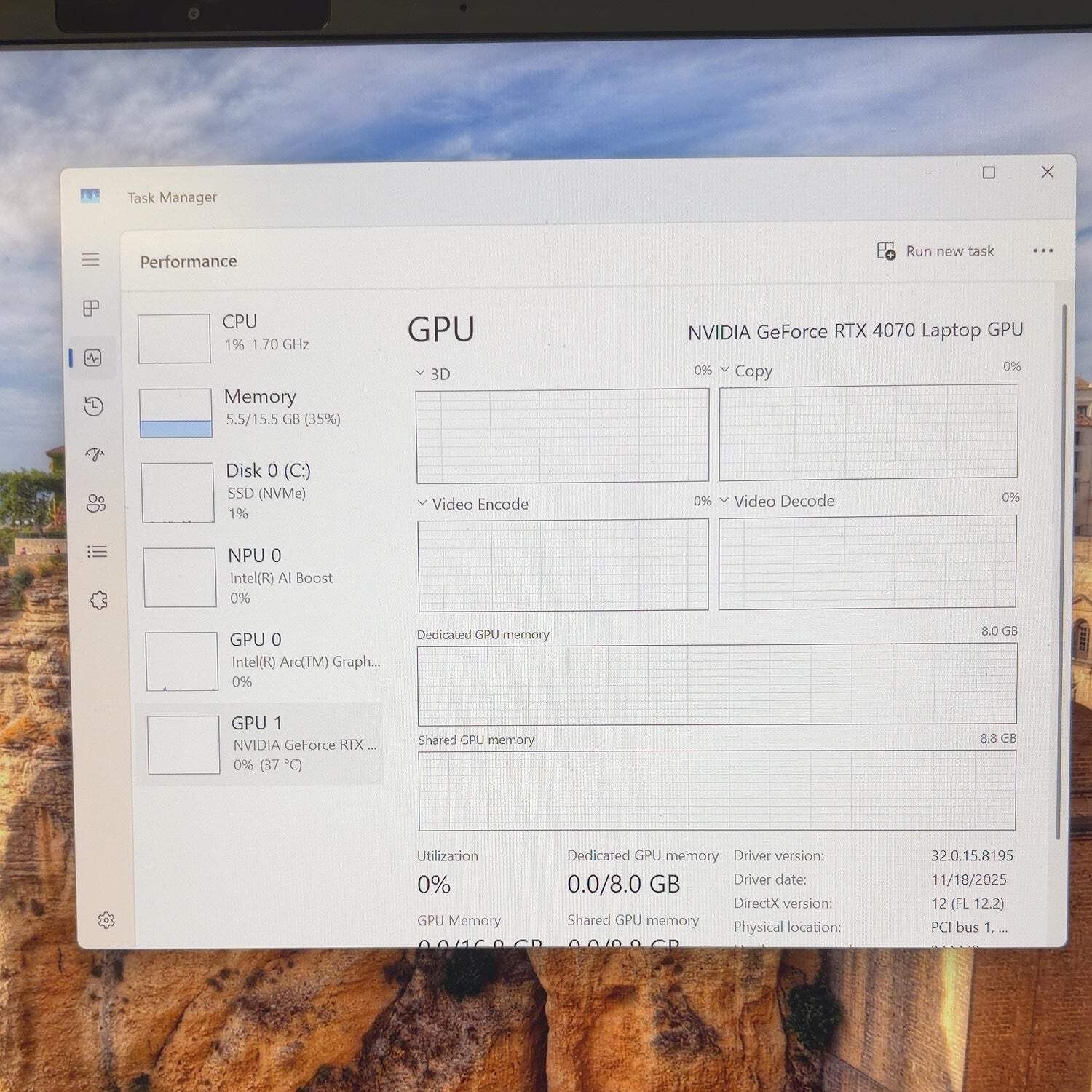The image size is (1092, 1092).
Task: Select the CPU performance entry
Action: click(x=260, y=337)
